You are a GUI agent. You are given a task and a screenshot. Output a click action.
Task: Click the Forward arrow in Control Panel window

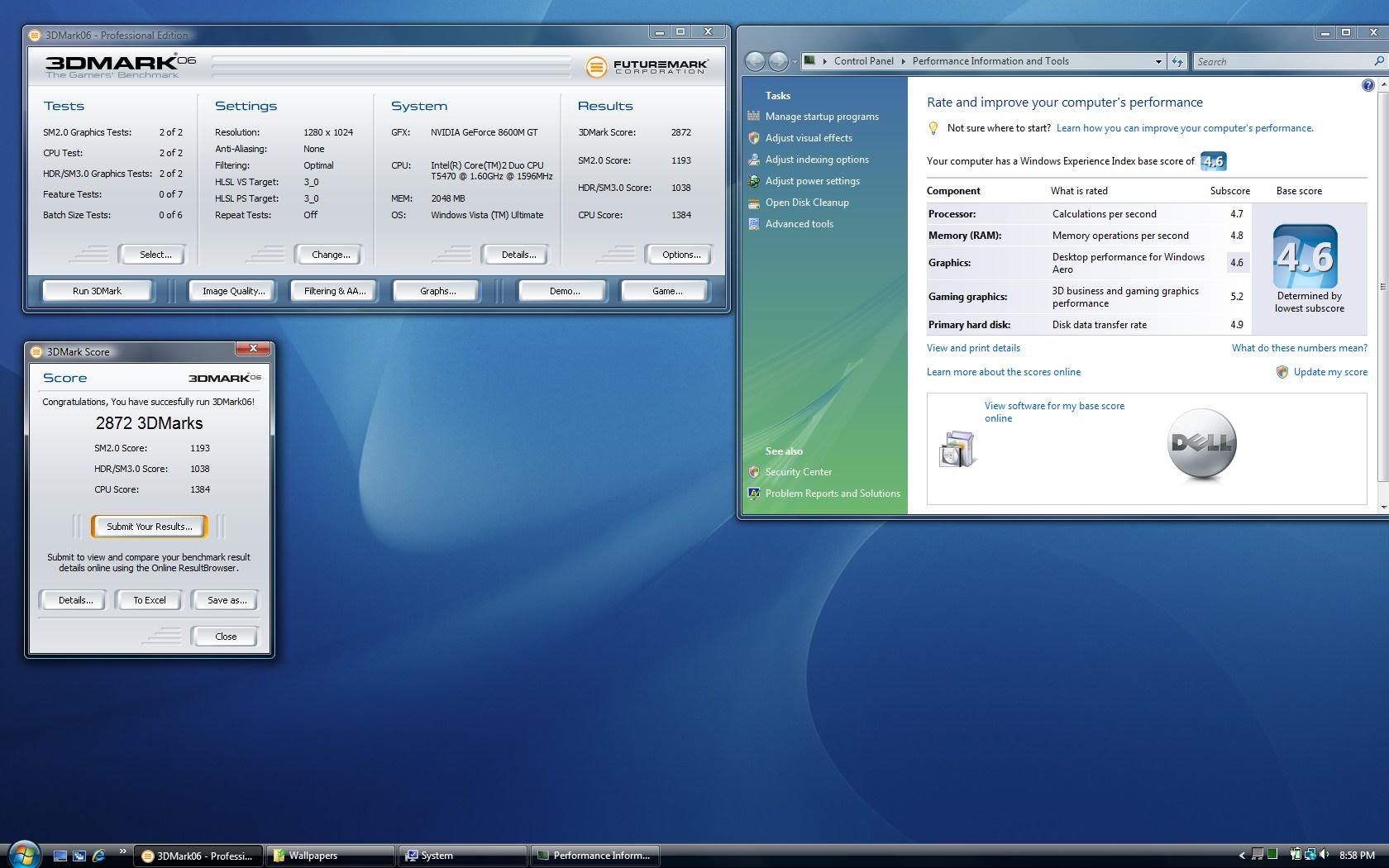point(778,61)
